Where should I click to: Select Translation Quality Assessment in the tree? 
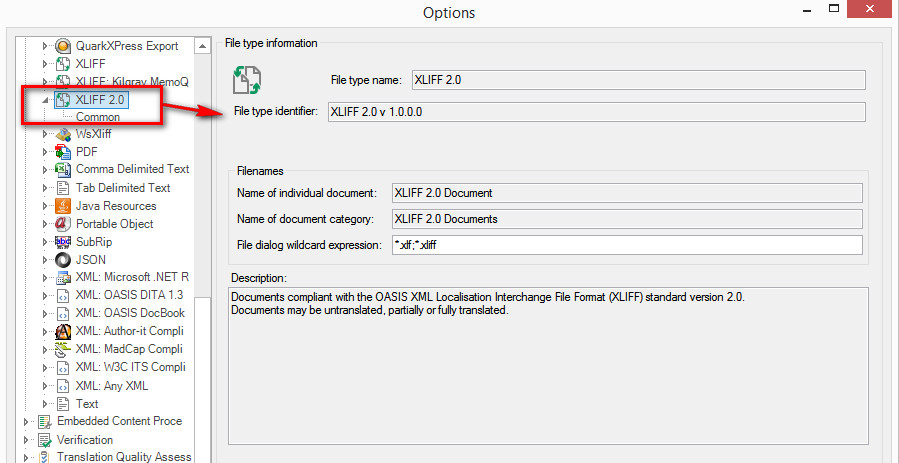tap(124, 457)
